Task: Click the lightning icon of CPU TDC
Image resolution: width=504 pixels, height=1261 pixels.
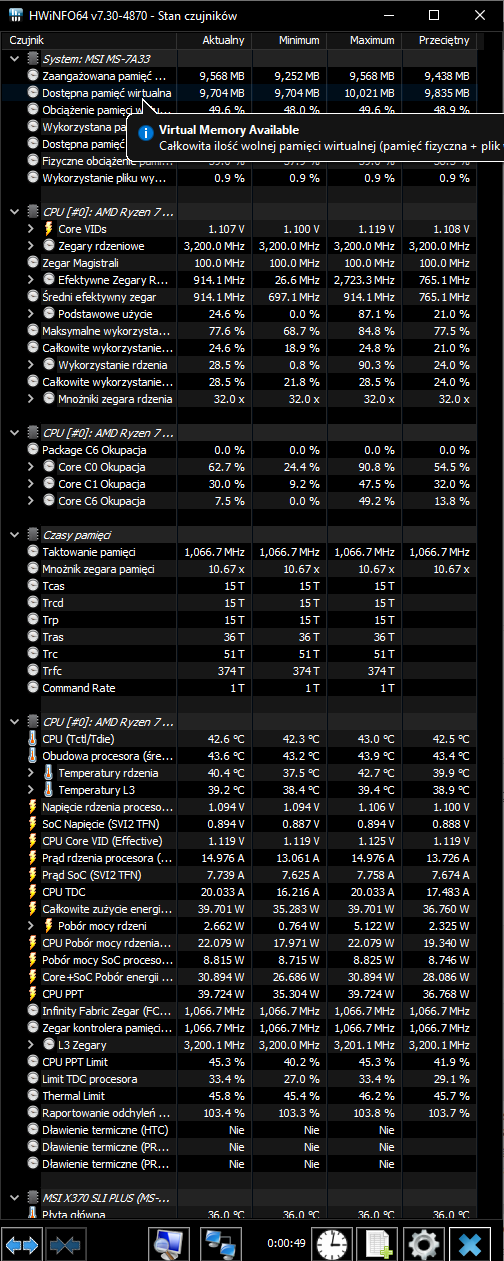Action: pyautogui.click(x=32, y=891)
